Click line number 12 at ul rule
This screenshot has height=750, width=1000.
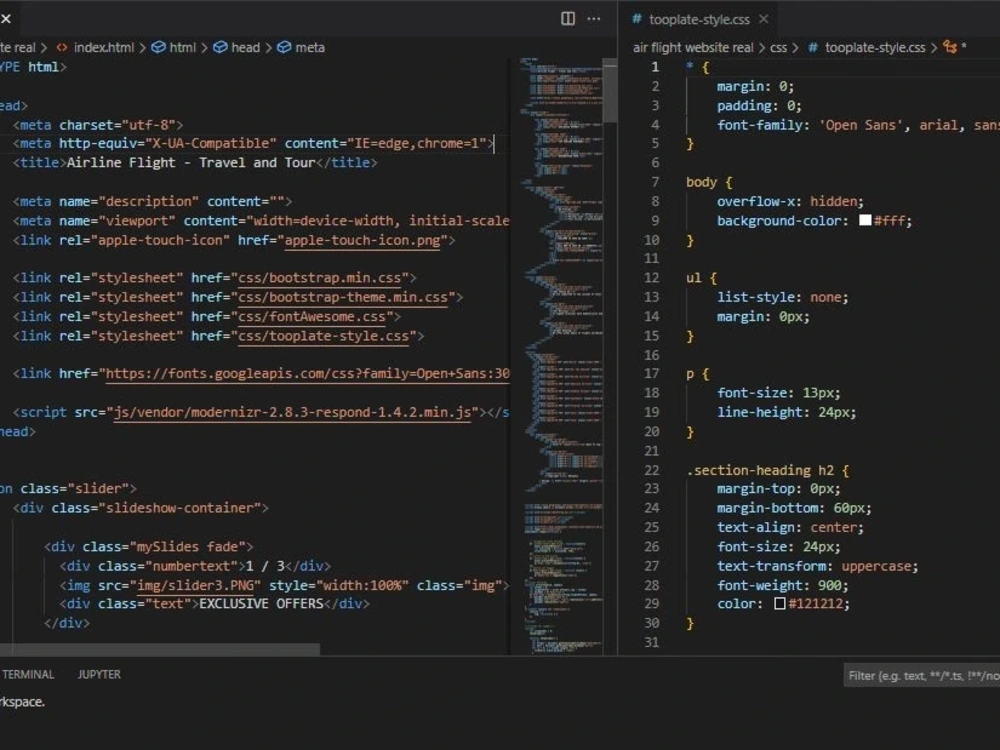click(x=651, y=278)
